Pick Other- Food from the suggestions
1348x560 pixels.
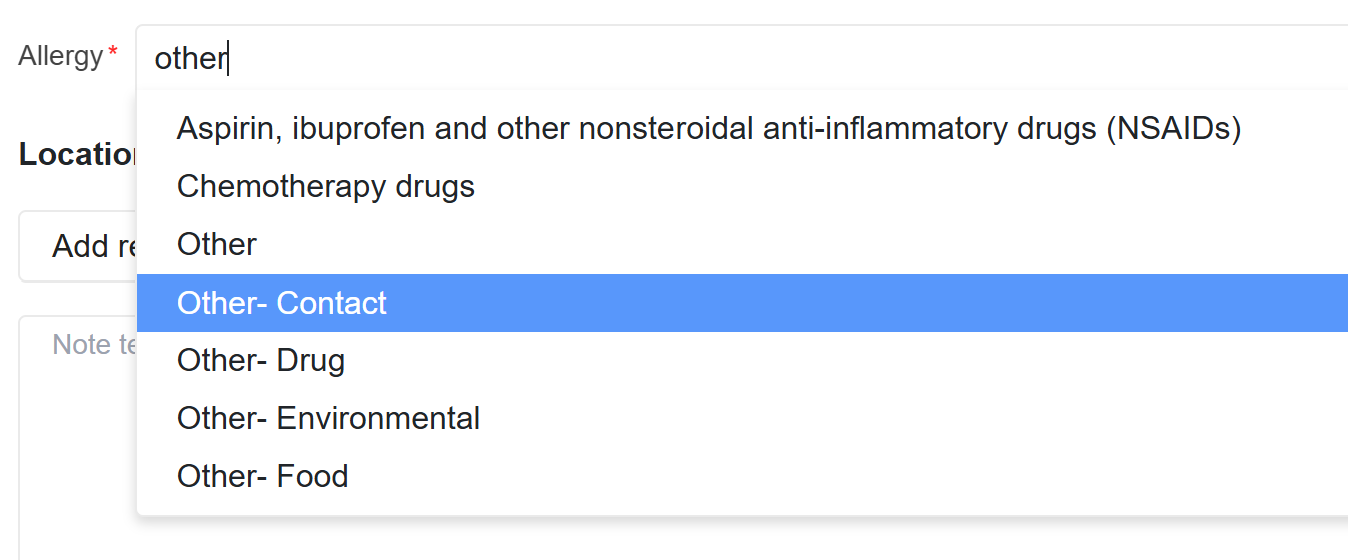(x=262, y=476)
